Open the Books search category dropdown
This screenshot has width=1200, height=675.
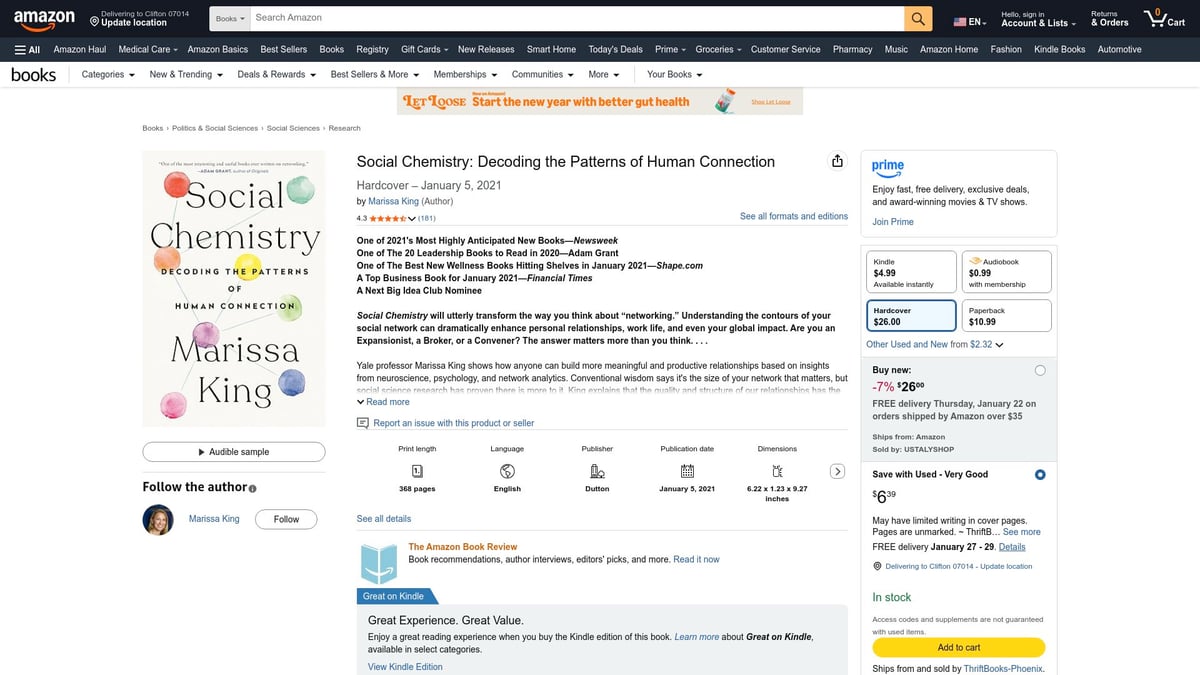click(x=229, y=17)
